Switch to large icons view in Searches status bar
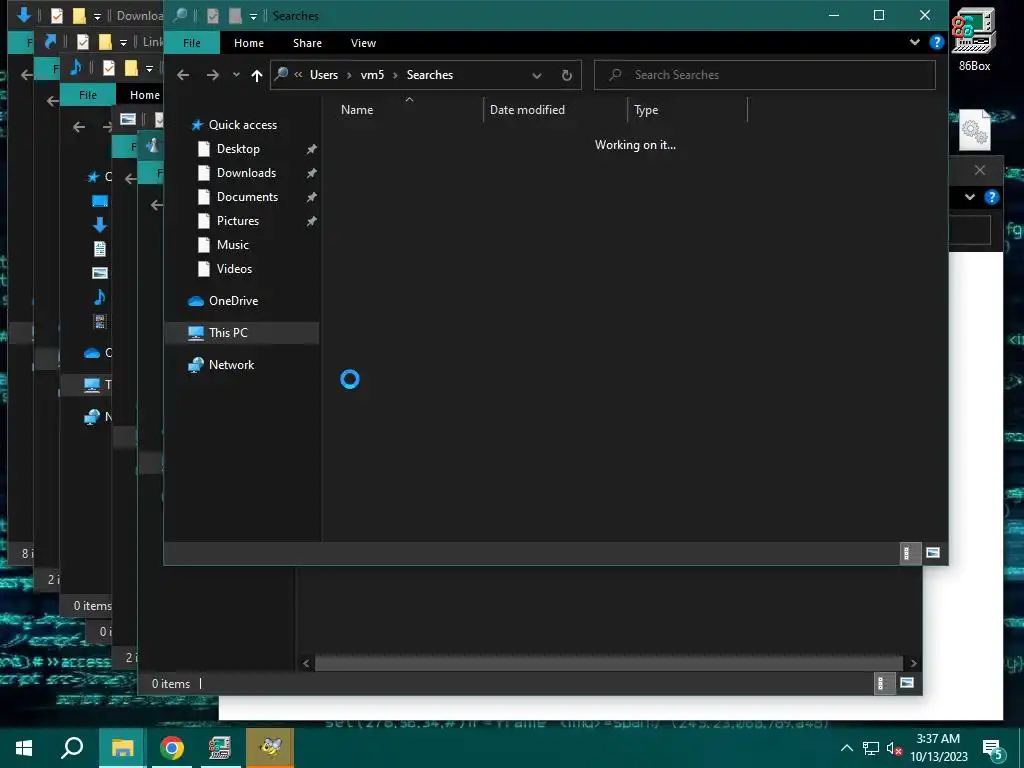The width and height of the screenshot is (1024, 768). tap(933, 553)
